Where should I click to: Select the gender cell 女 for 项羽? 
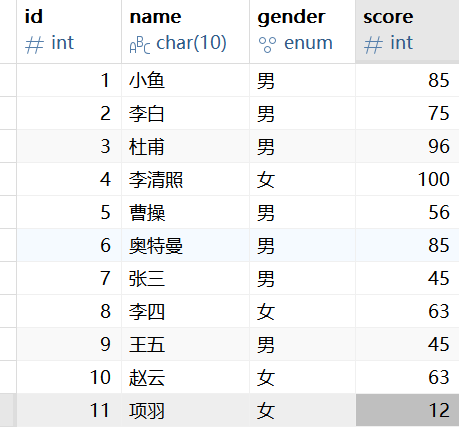coord(302,410)
